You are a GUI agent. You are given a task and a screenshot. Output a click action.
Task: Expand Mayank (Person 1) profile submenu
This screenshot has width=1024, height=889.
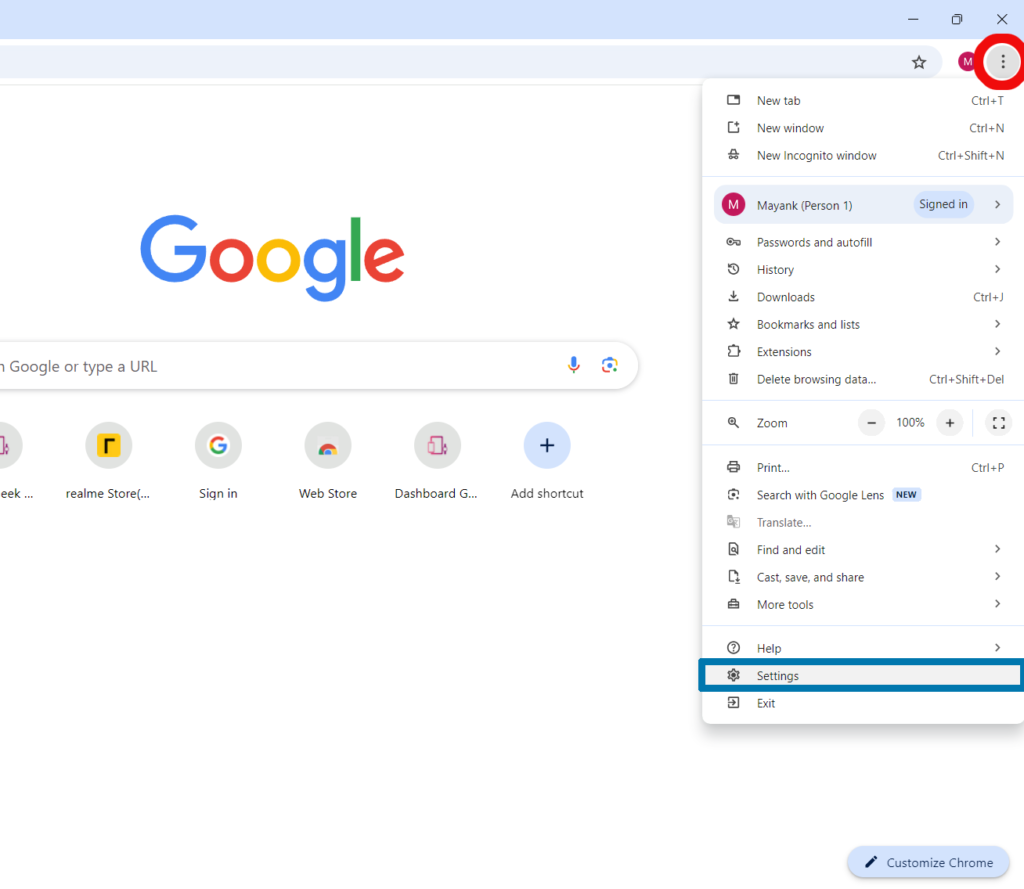(x=863, y=204)
